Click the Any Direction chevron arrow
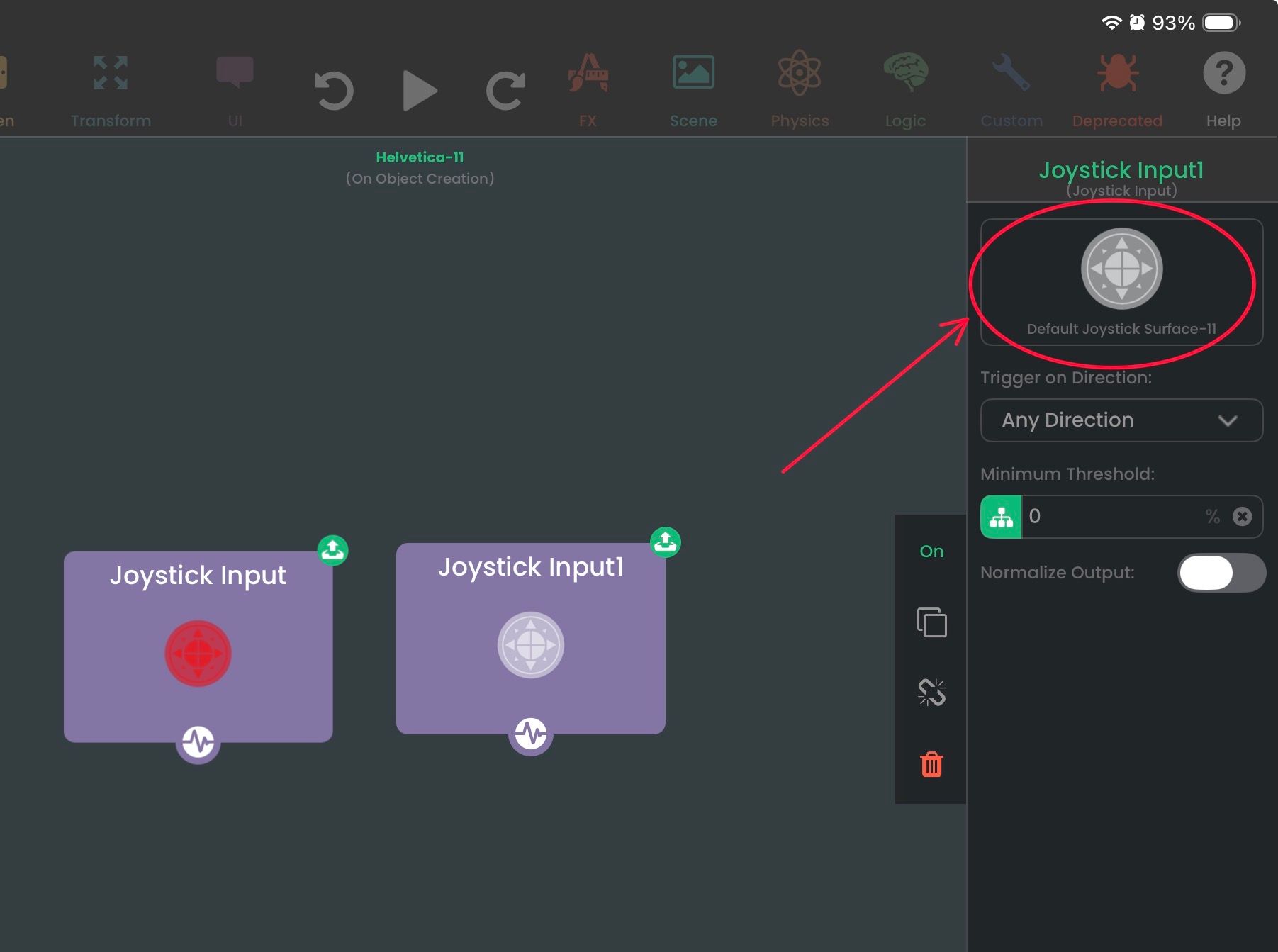This screenshot has height=952, width=1278. 1228,421
